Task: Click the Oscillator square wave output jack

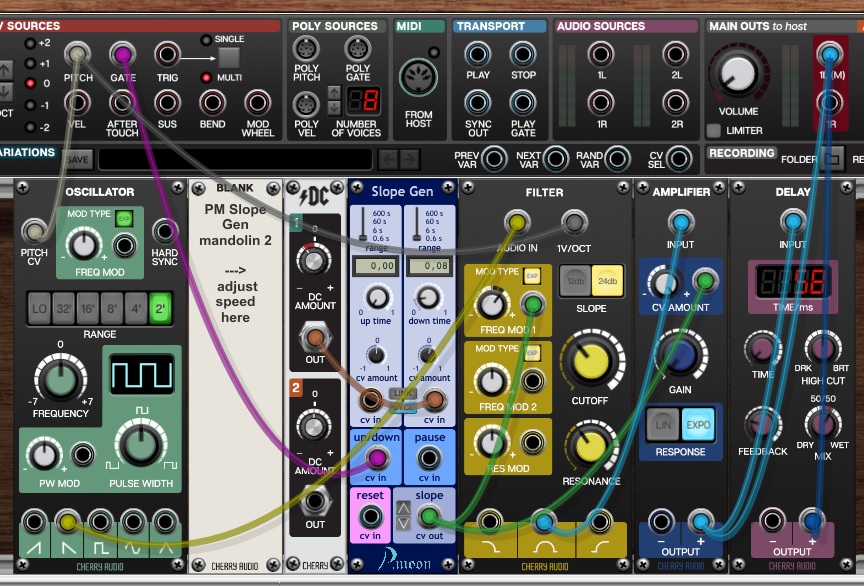Action: tap(99, 521)
